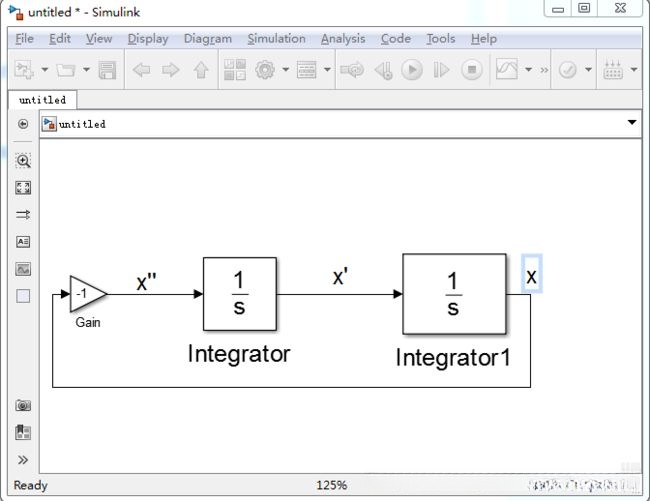
Task: Click the Ready status text
Action: click(x=31, y=485)
